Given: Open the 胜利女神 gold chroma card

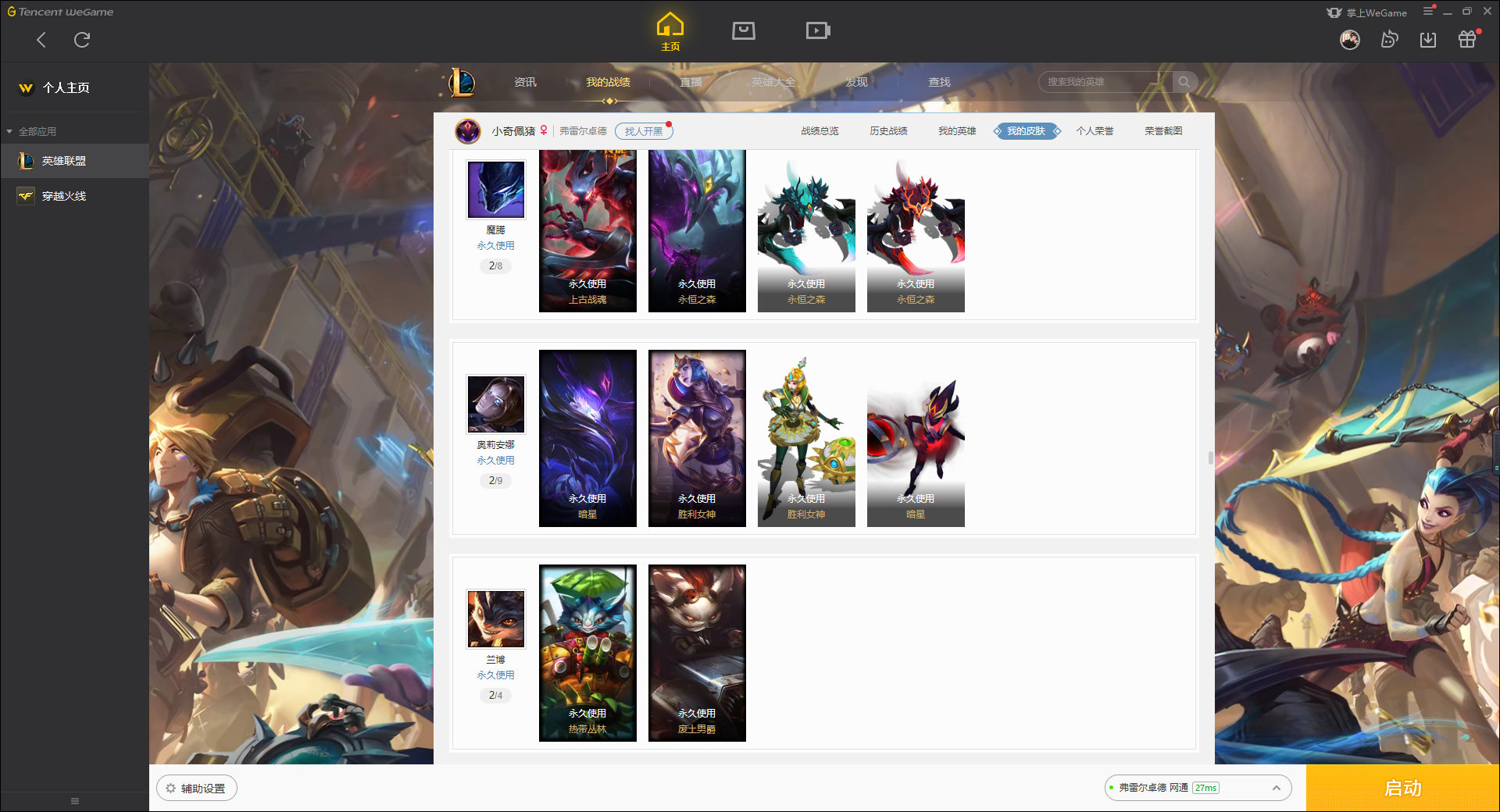Looking at the screenshot, I should [x=806, y=438].
